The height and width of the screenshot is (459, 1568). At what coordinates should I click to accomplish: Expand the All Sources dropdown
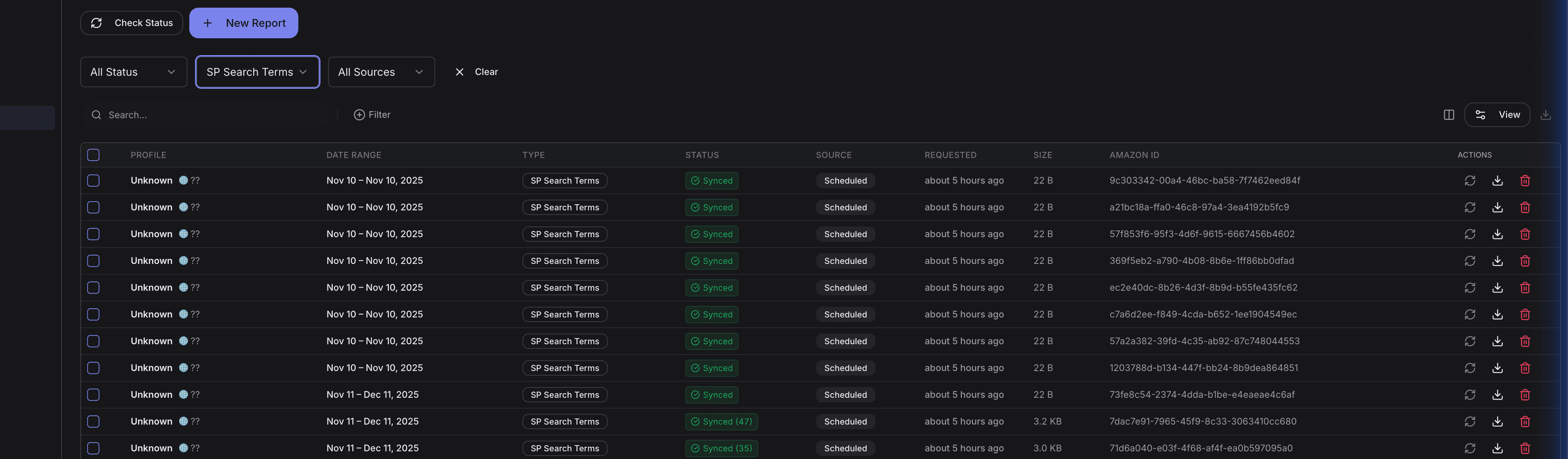coord(381,72)
